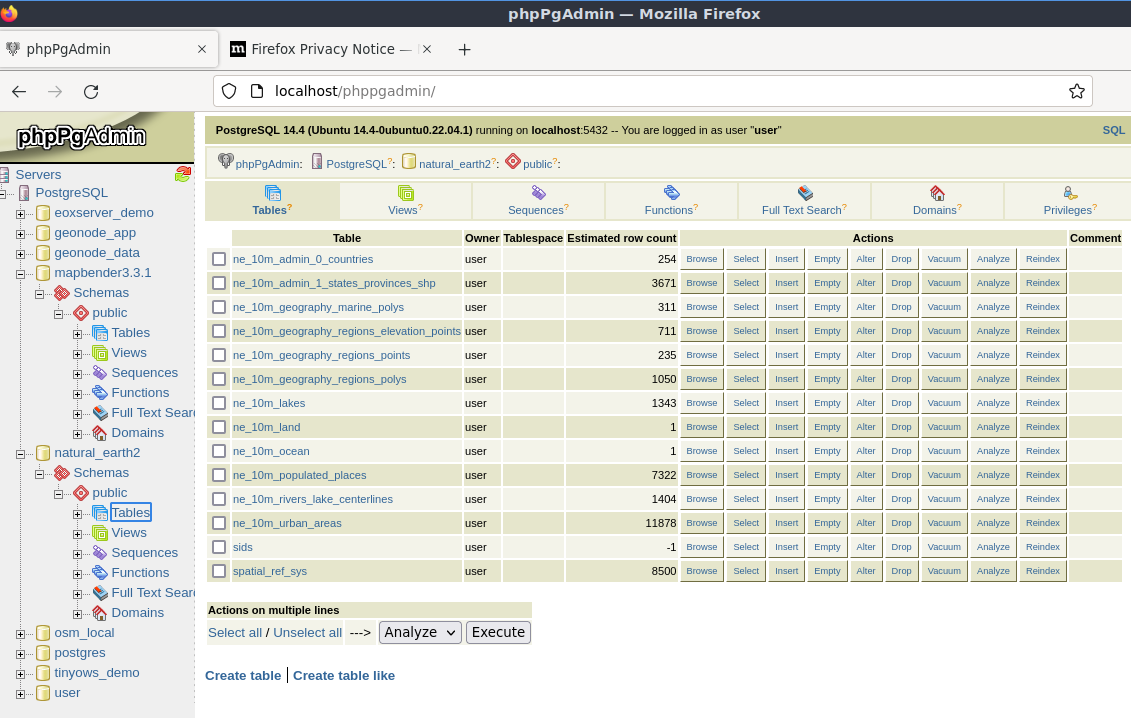Reload the page with the browser refresh icon

pos(91,92)
